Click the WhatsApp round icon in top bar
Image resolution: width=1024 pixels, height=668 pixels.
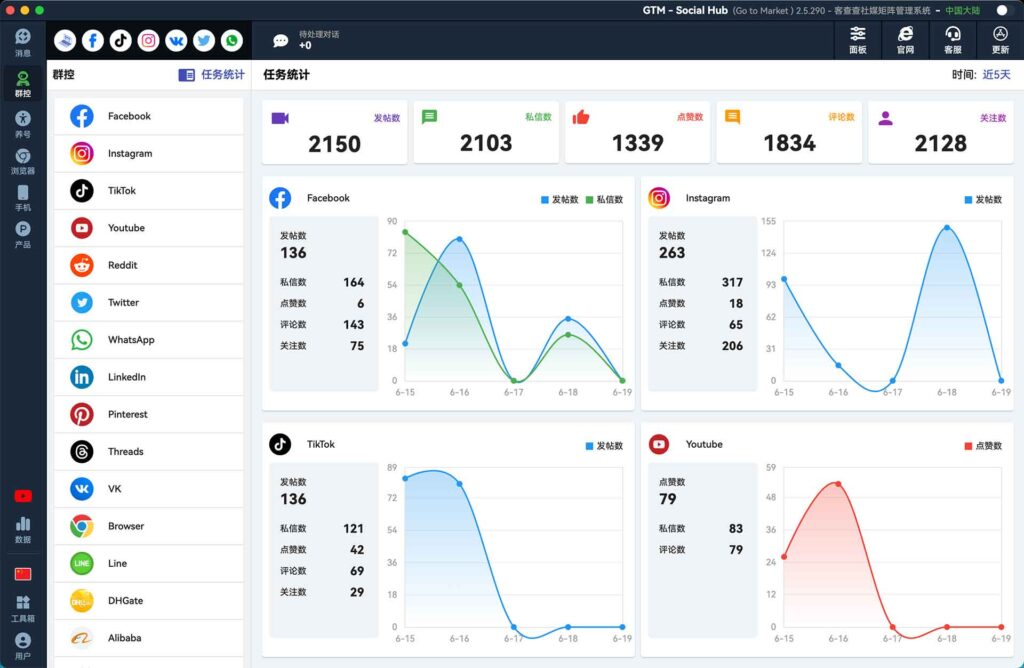[232, 40]
